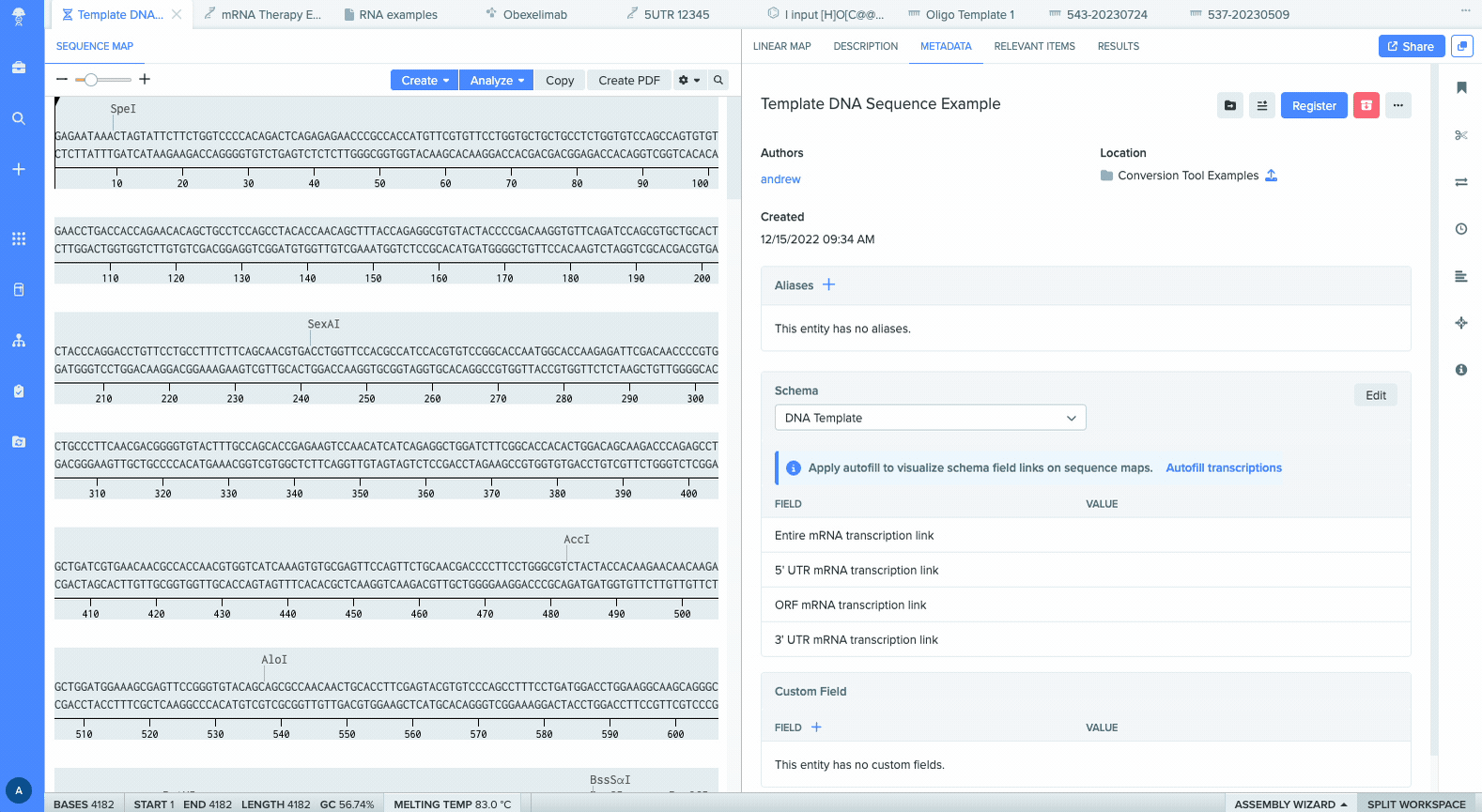Open the workflows hierarchy icon in sidebar

pos(19,341)
